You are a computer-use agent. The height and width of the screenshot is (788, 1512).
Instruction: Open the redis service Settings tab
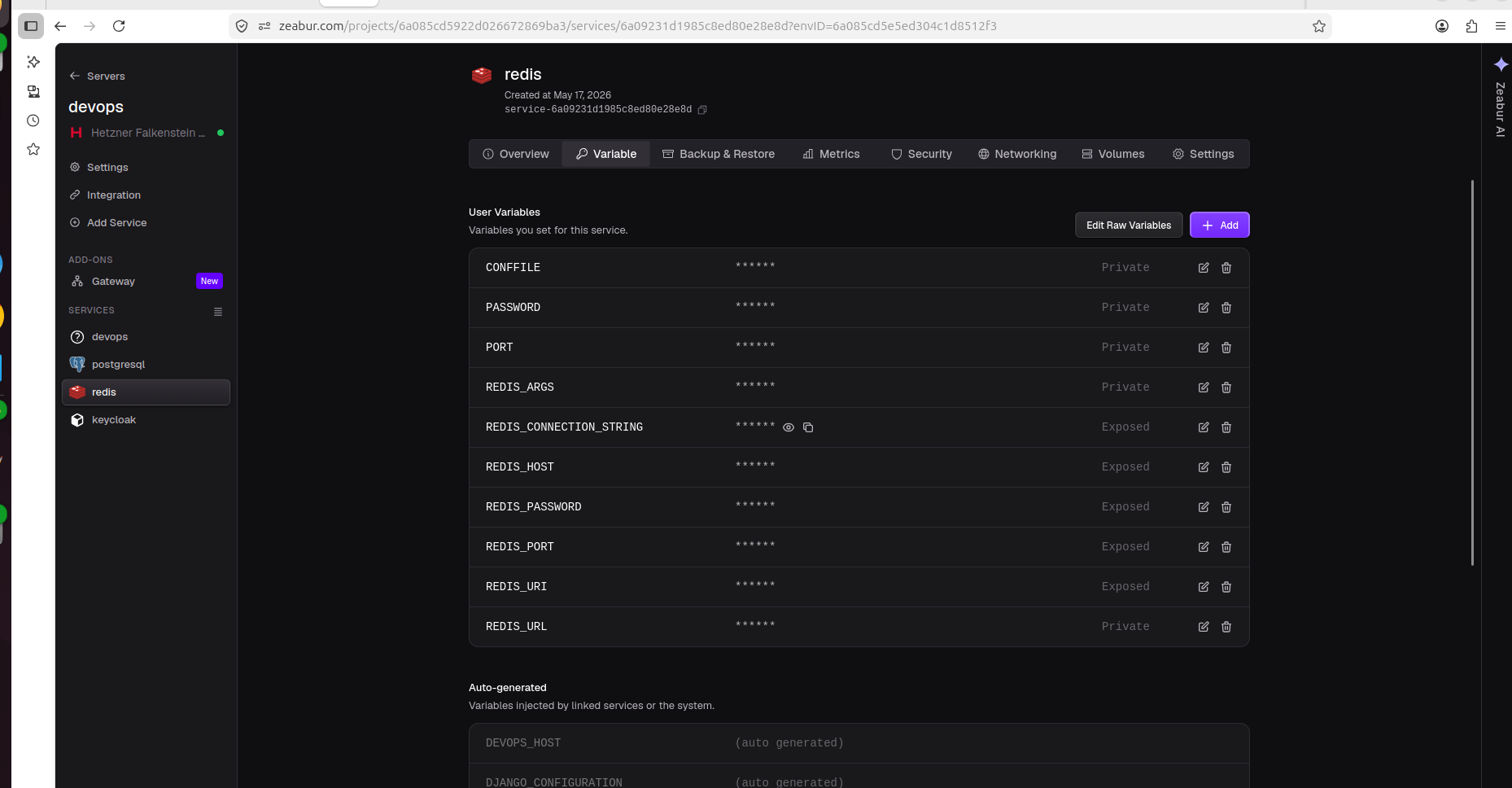click(1204, 154)
